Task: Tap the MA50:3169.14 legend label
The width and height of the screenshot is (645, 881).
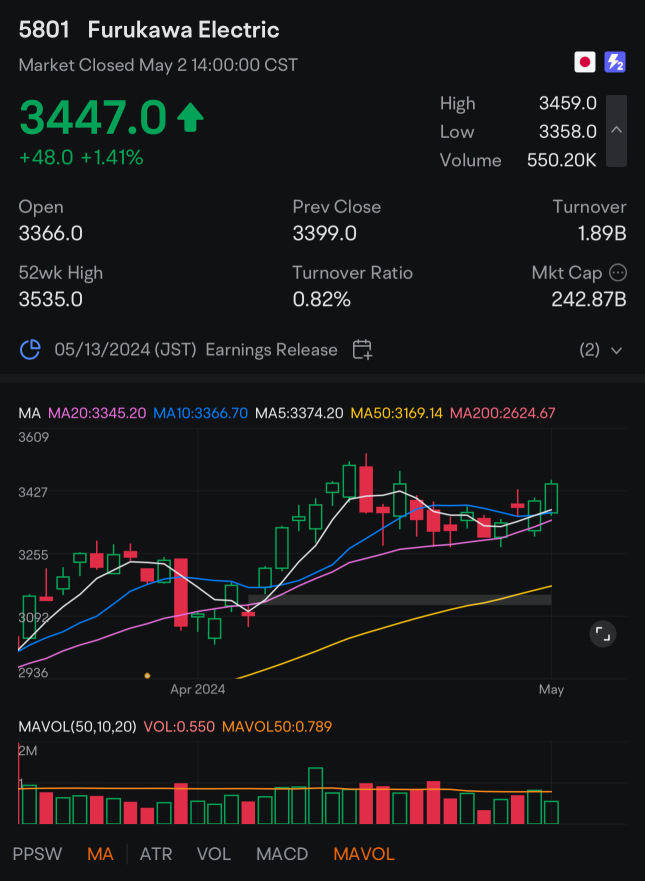Action: (397, 414)
